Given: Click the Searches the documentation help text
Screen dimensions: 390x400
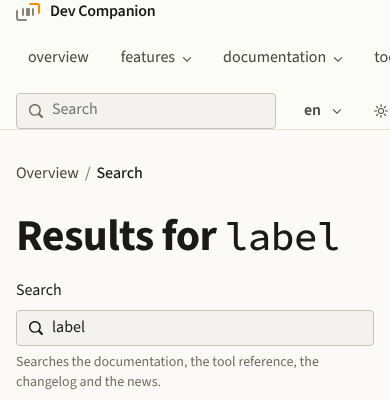Looking at the screenshot, I should pos(168,371).
